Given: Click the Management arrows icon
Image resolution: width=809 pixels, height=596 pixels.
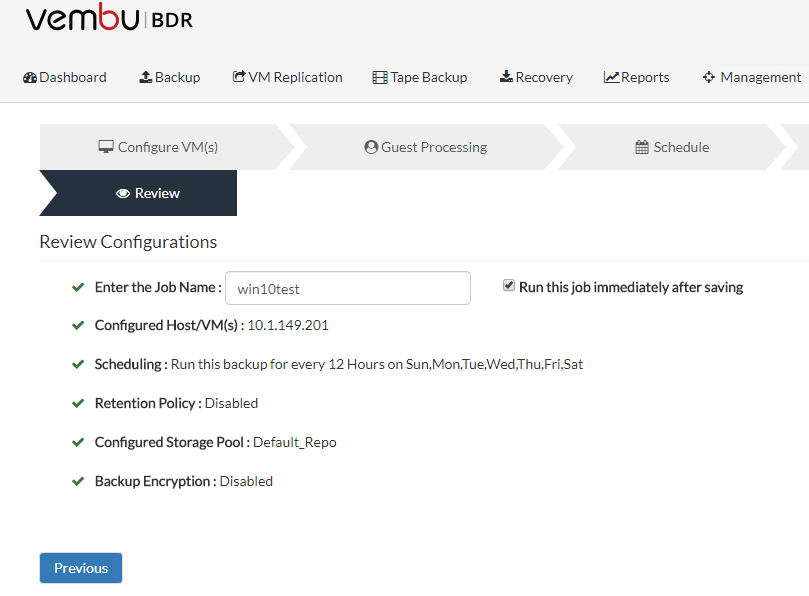Looking at the screenshot, I should click(709, 77).
